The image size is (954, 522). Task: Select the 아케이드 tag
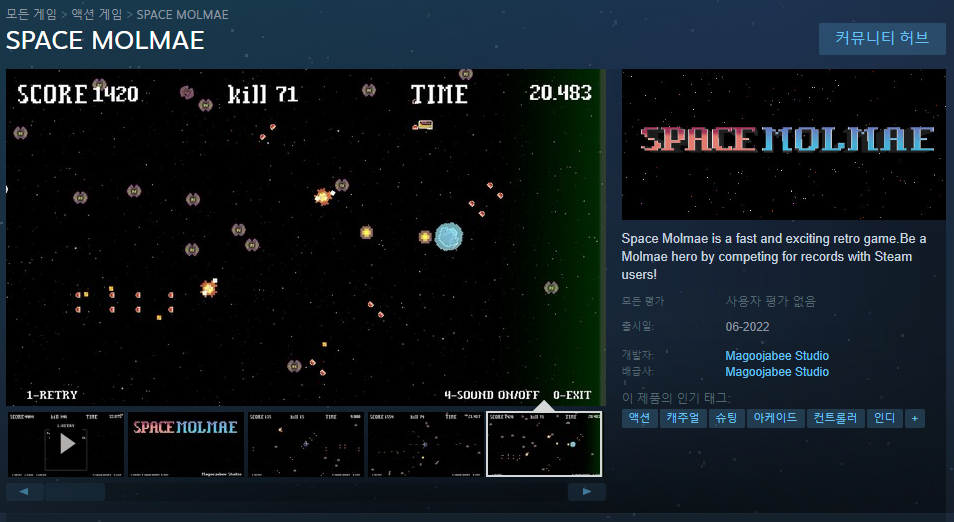[x=775, y=418]
